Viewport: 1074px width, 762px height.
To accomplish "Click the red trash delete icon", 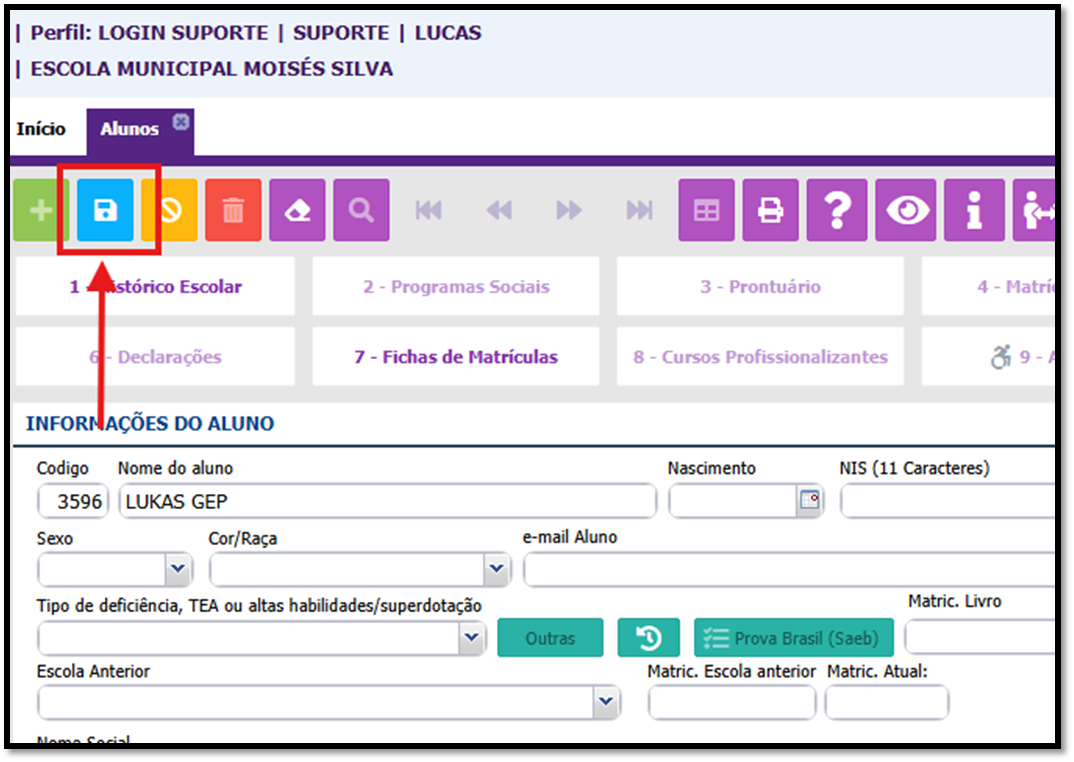I will [233, 211].
